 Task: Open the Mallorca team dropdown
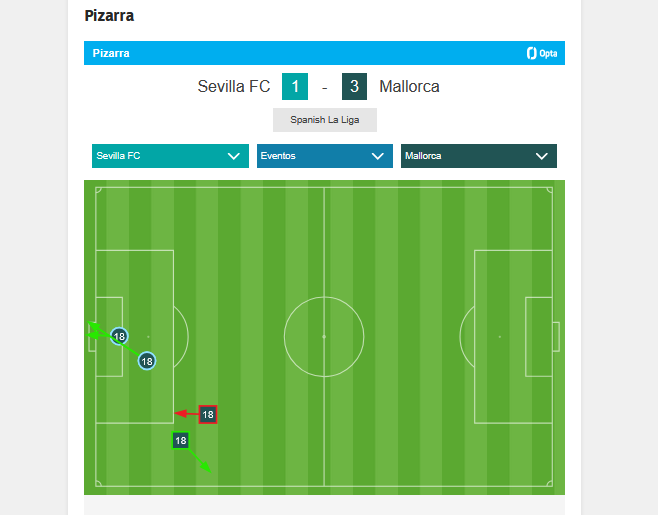(x=478, y=156)
